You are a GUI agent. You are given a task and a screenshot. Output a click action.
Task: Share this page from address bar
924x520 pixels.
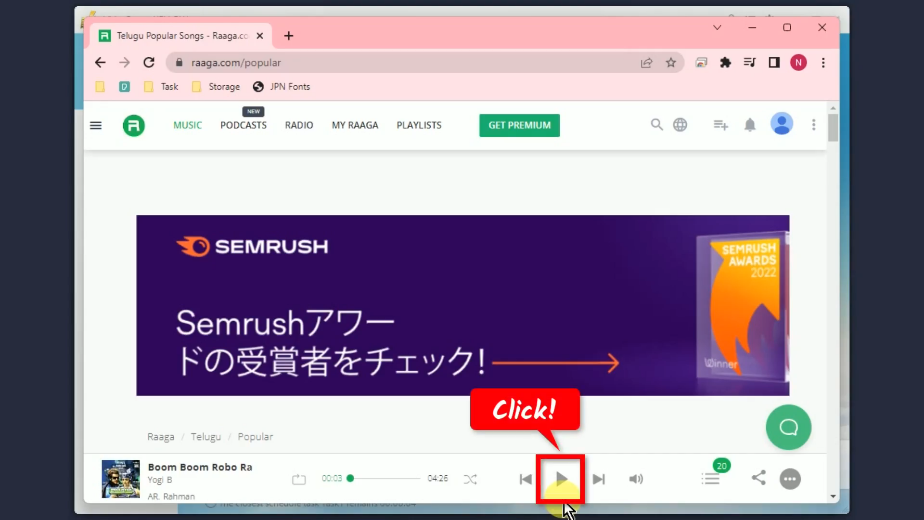point(646,62)
